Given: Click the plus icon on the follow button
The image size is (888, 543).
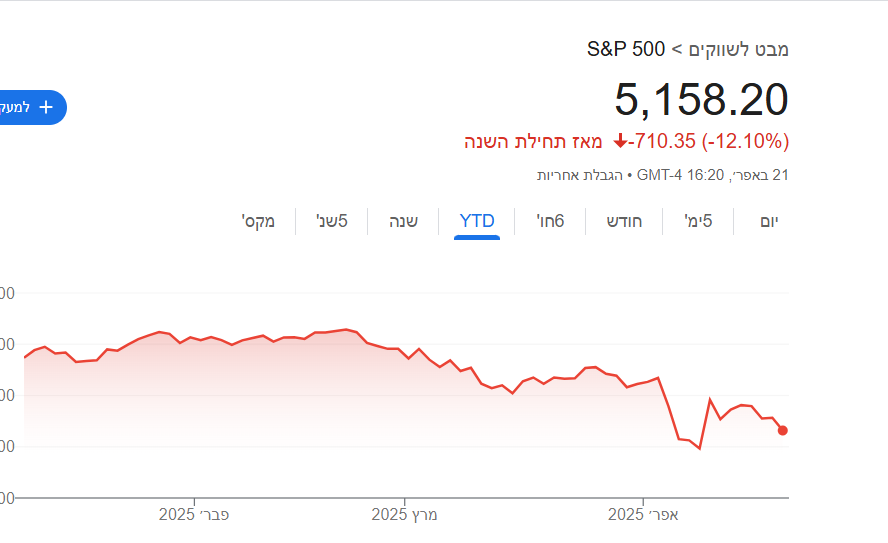Looking at the screenshot, I should tap(46, 107).
